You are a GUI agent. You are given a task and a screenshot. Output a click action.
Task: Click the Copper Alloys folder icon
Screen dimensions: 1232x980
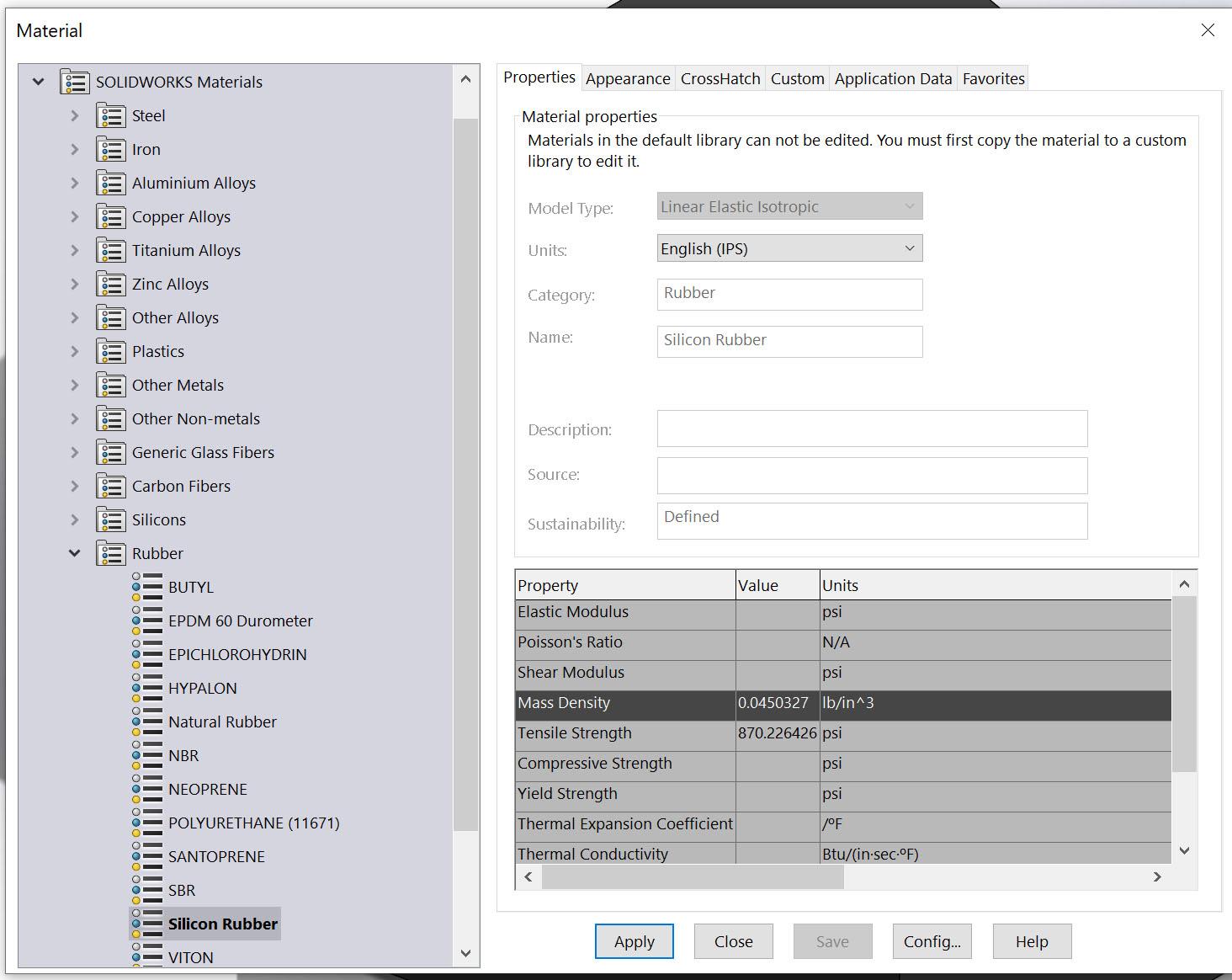click(111, 216)
